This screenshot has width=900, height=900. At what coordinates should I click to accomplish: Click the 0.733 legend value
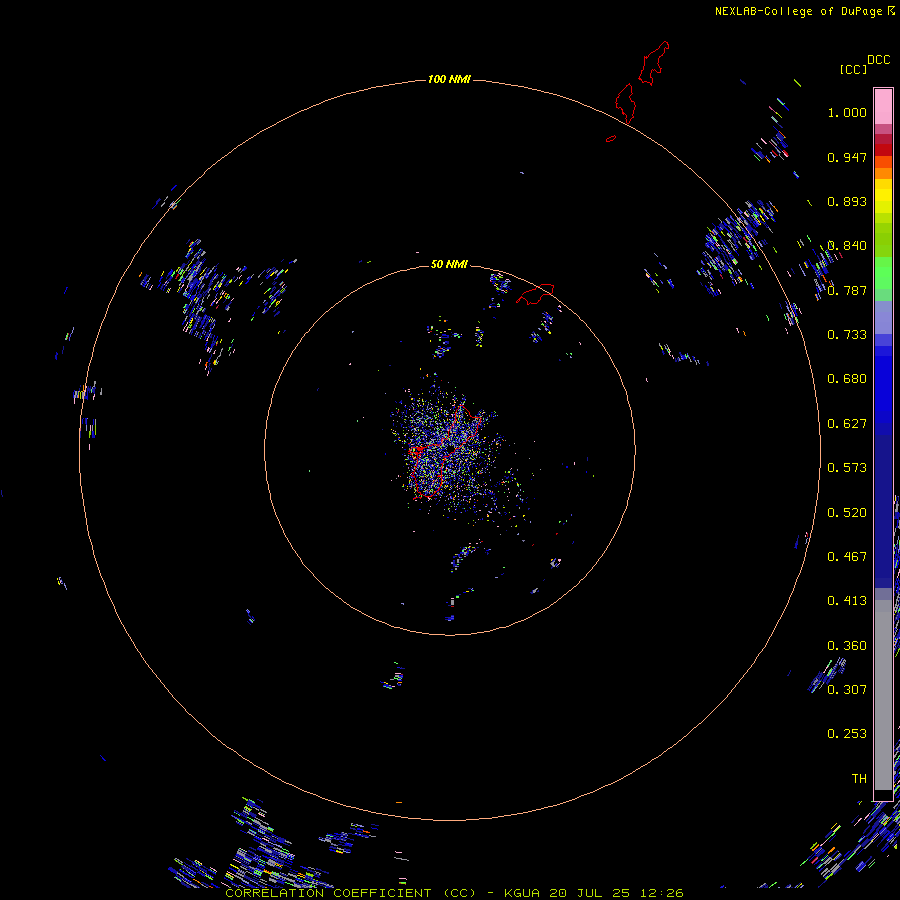click(x=847, y=335)
